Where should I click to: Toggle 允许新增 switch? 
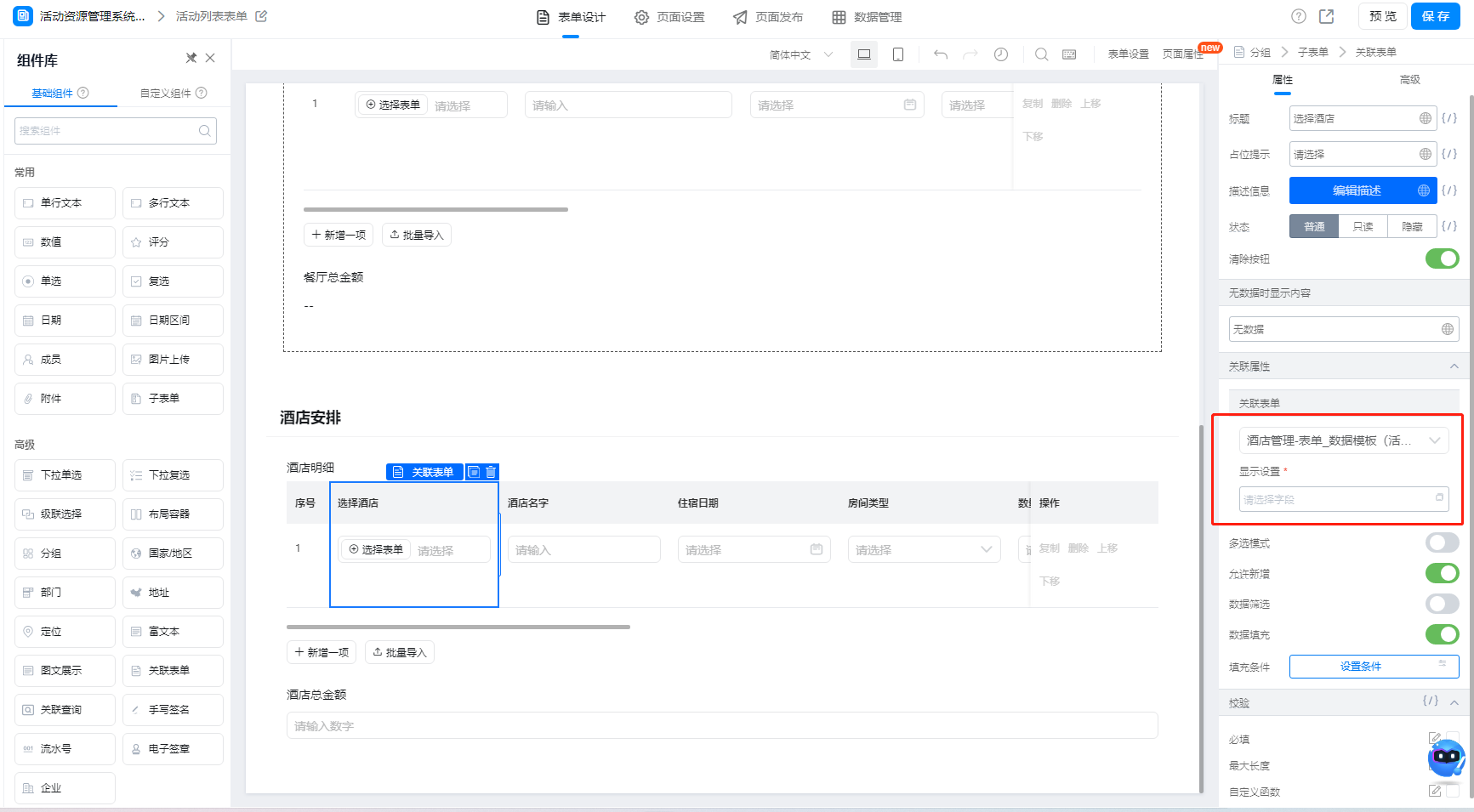click(x=1443, y=573)
